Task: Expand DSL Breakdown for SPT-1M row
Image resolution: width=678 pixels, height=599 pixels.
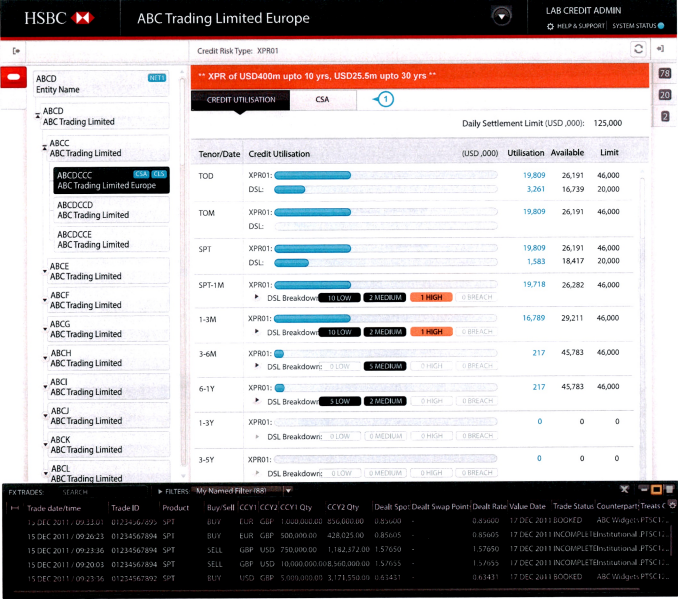Action: point(257,297)
